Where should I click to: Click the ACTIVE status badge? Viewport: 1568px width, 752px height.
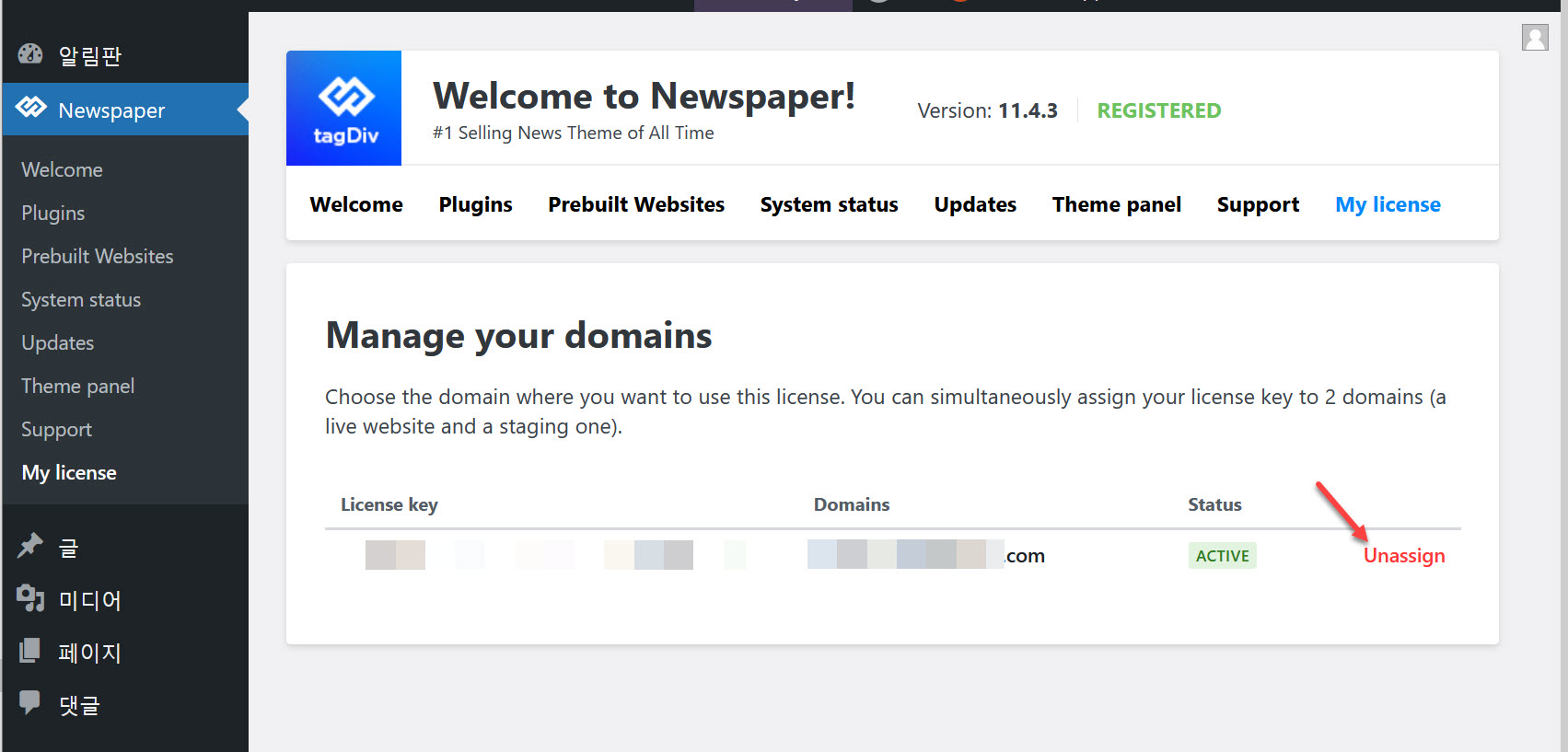click(x=1223, y=556)
